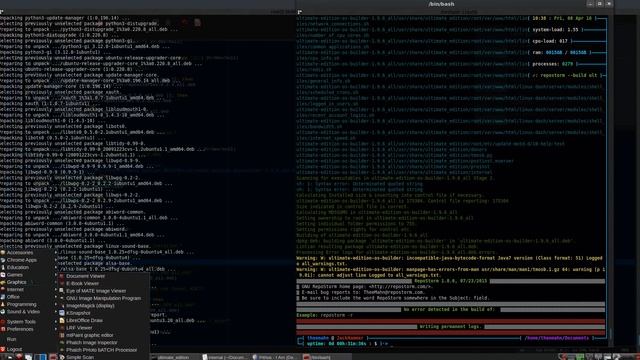
Task: Click the Sound & Video category icon
Action: coord(3,311)
